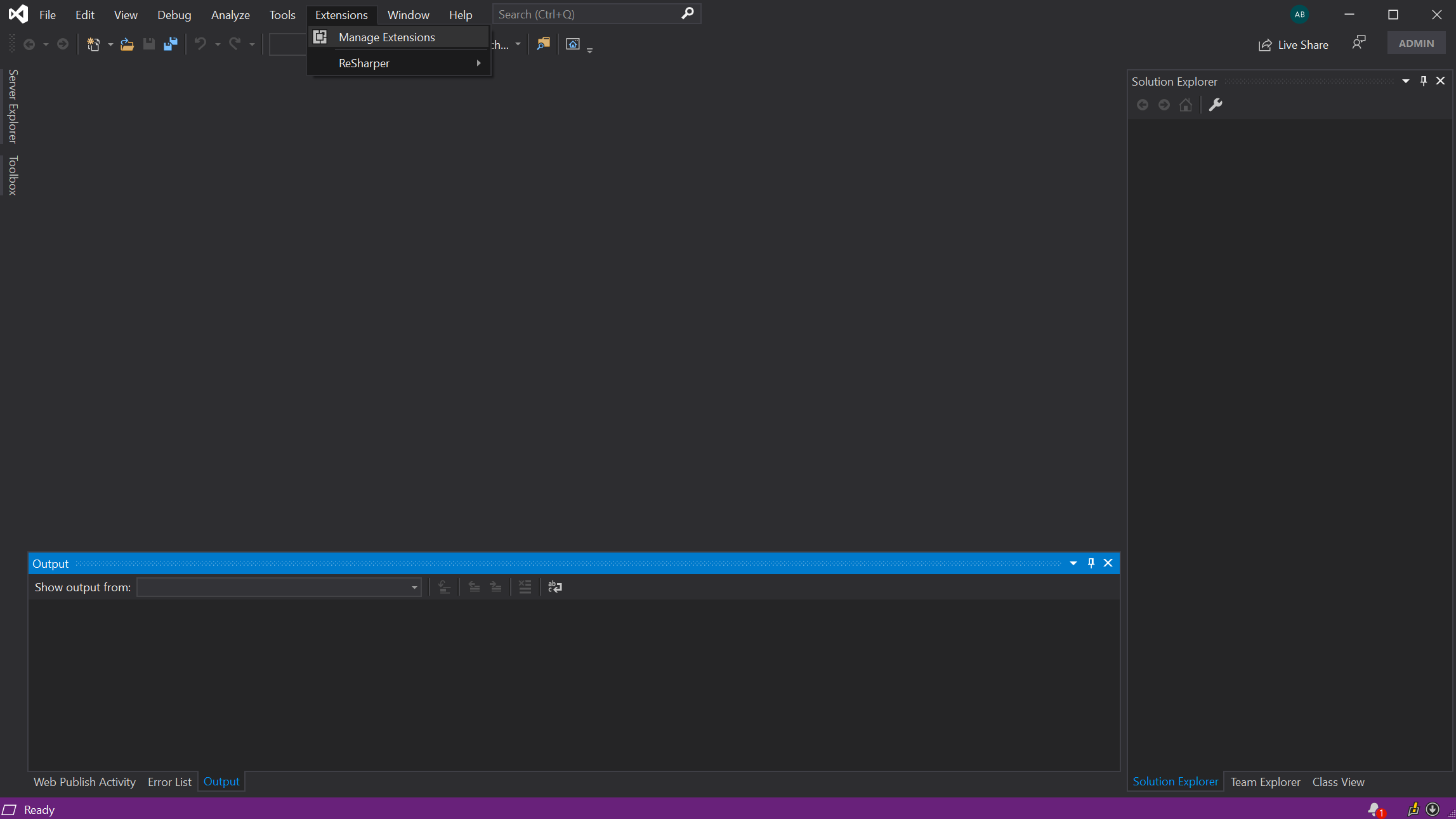
Task: Click the ADMIN badge button
Action: click(x=1416, y=43)
